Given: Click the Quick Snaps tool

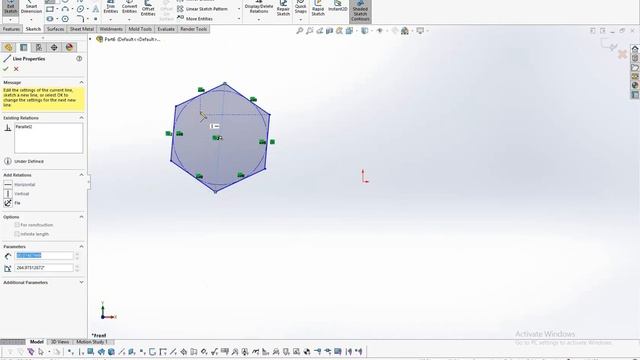Looking at the screenshot, I should (301, 7).
